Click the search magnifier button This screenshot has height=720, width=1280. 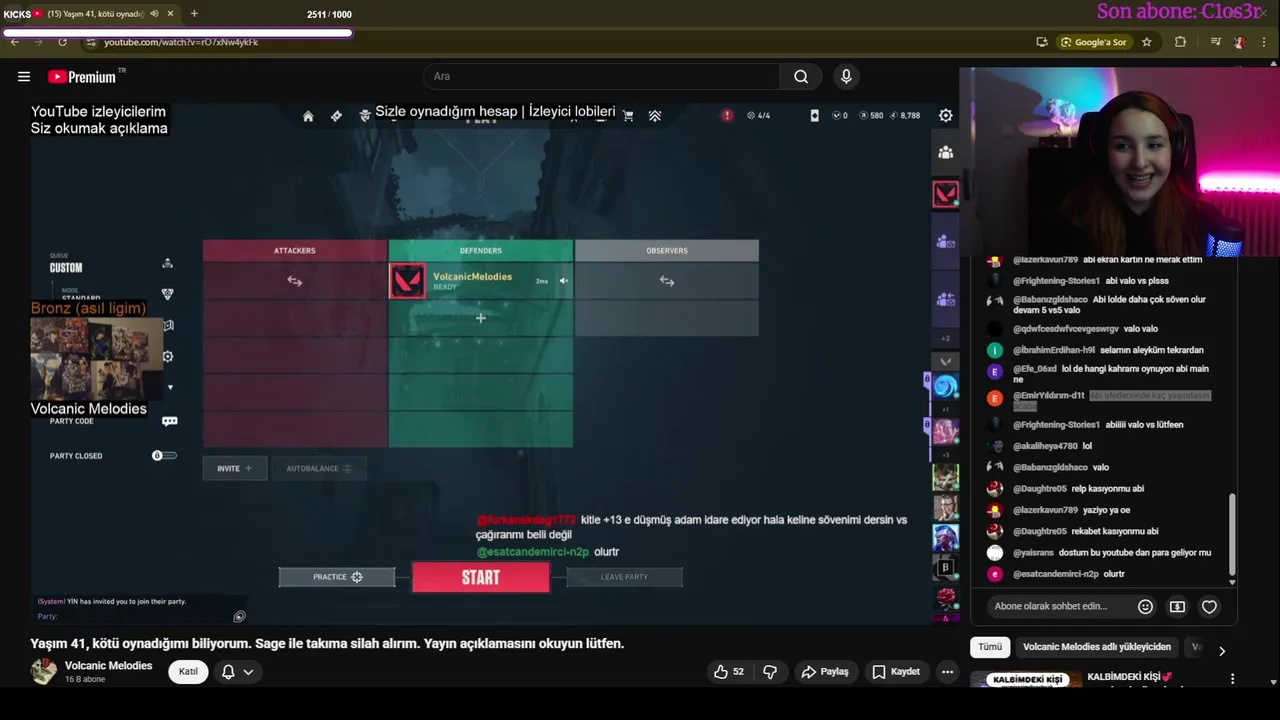click(x=801, y=77)
